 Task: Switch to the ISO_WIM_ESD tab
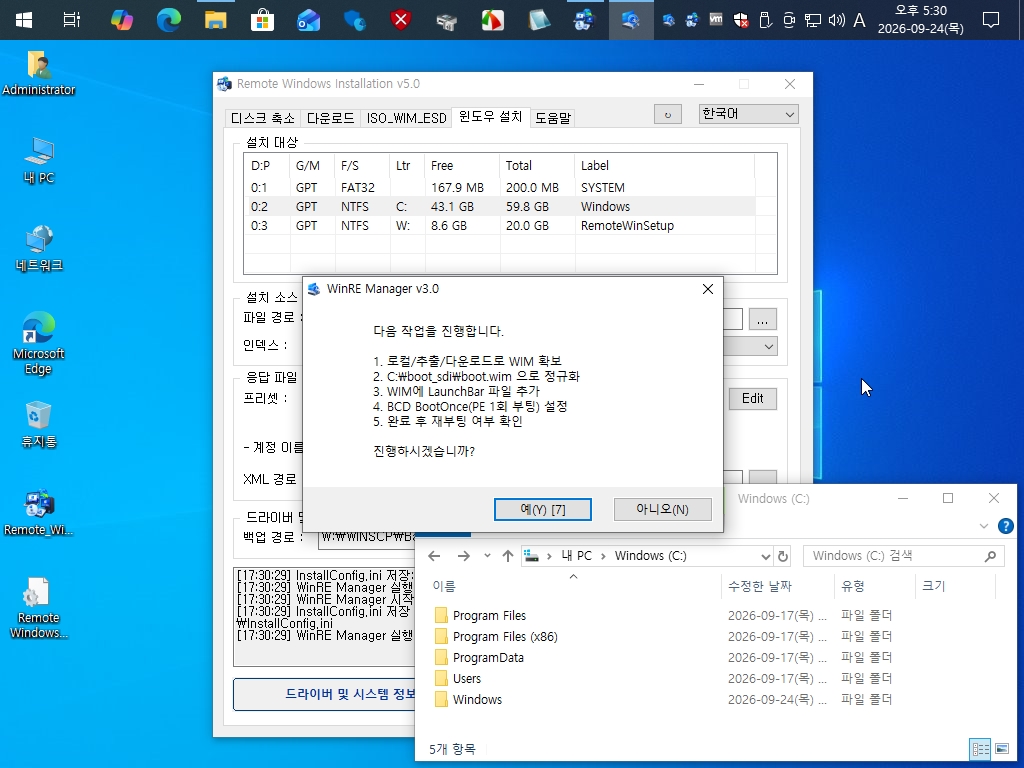click(406, 118)
